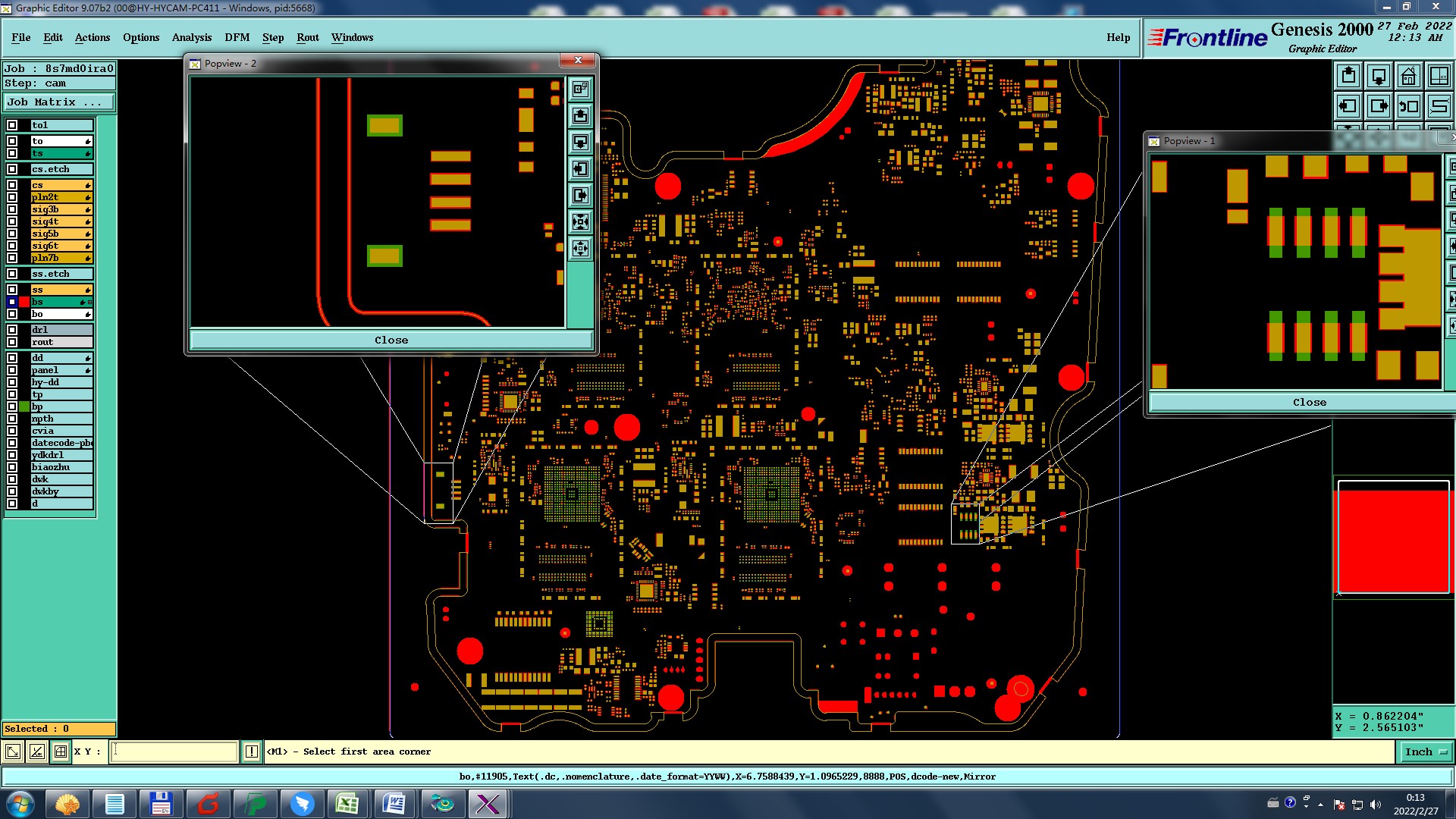1456x819 pixels.
Task: Toggle the checkbox for layer sig3b
Action: [12, 209]
